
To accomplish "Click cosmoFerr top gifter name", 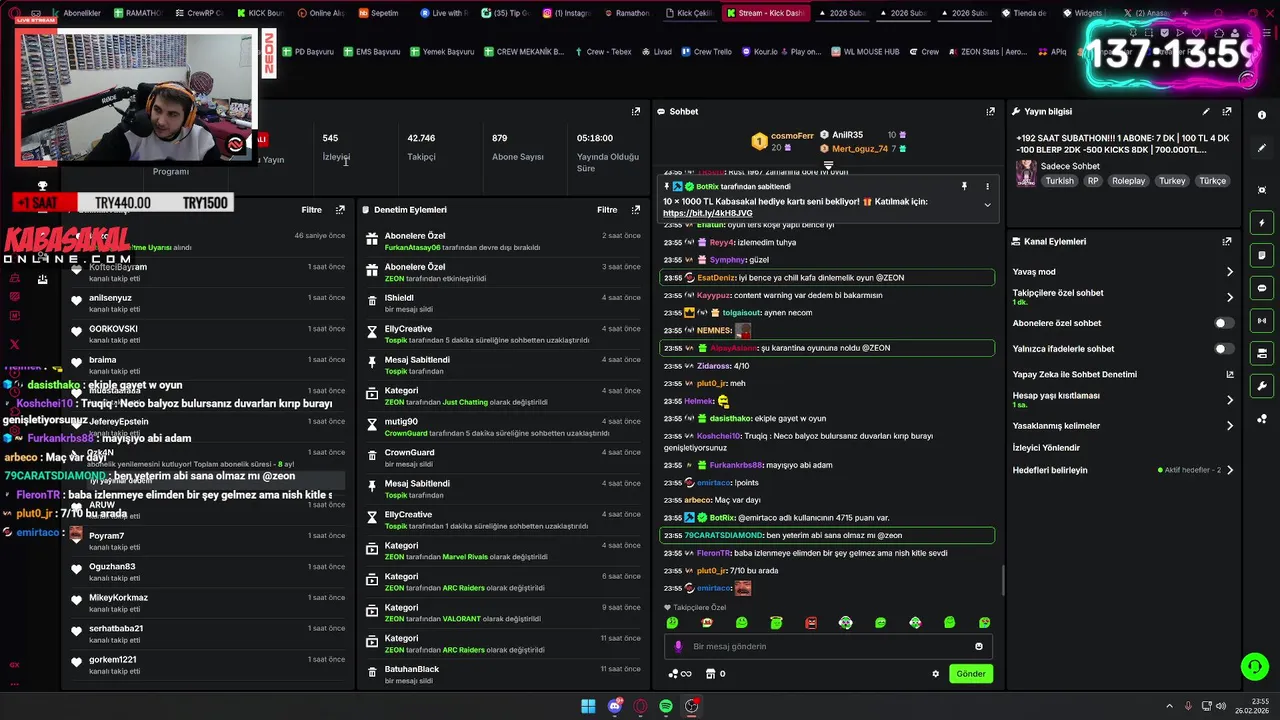I will (792, 136).
